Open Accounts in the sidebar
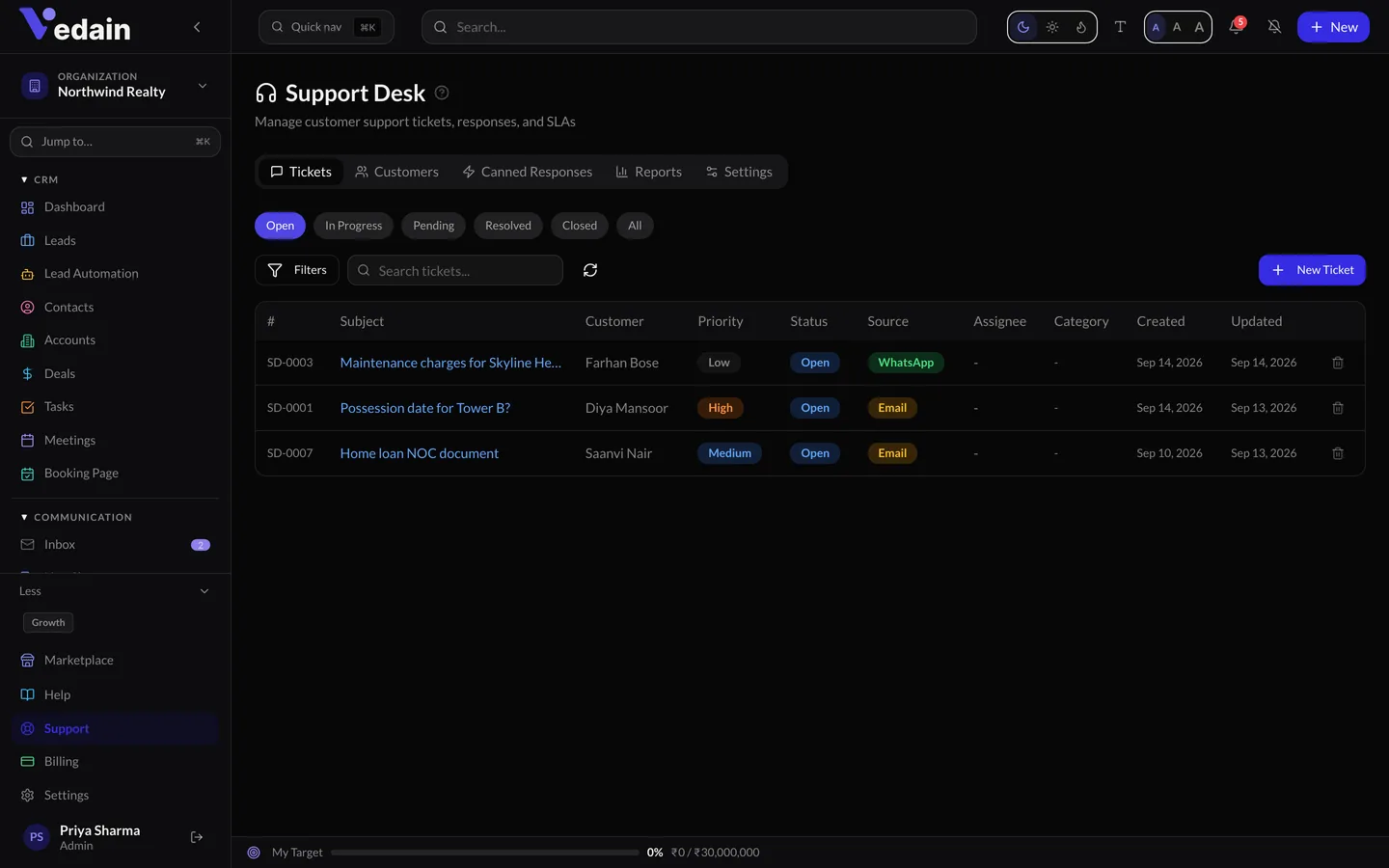The height and width of the screenshot is (868, 1389). 115,340
